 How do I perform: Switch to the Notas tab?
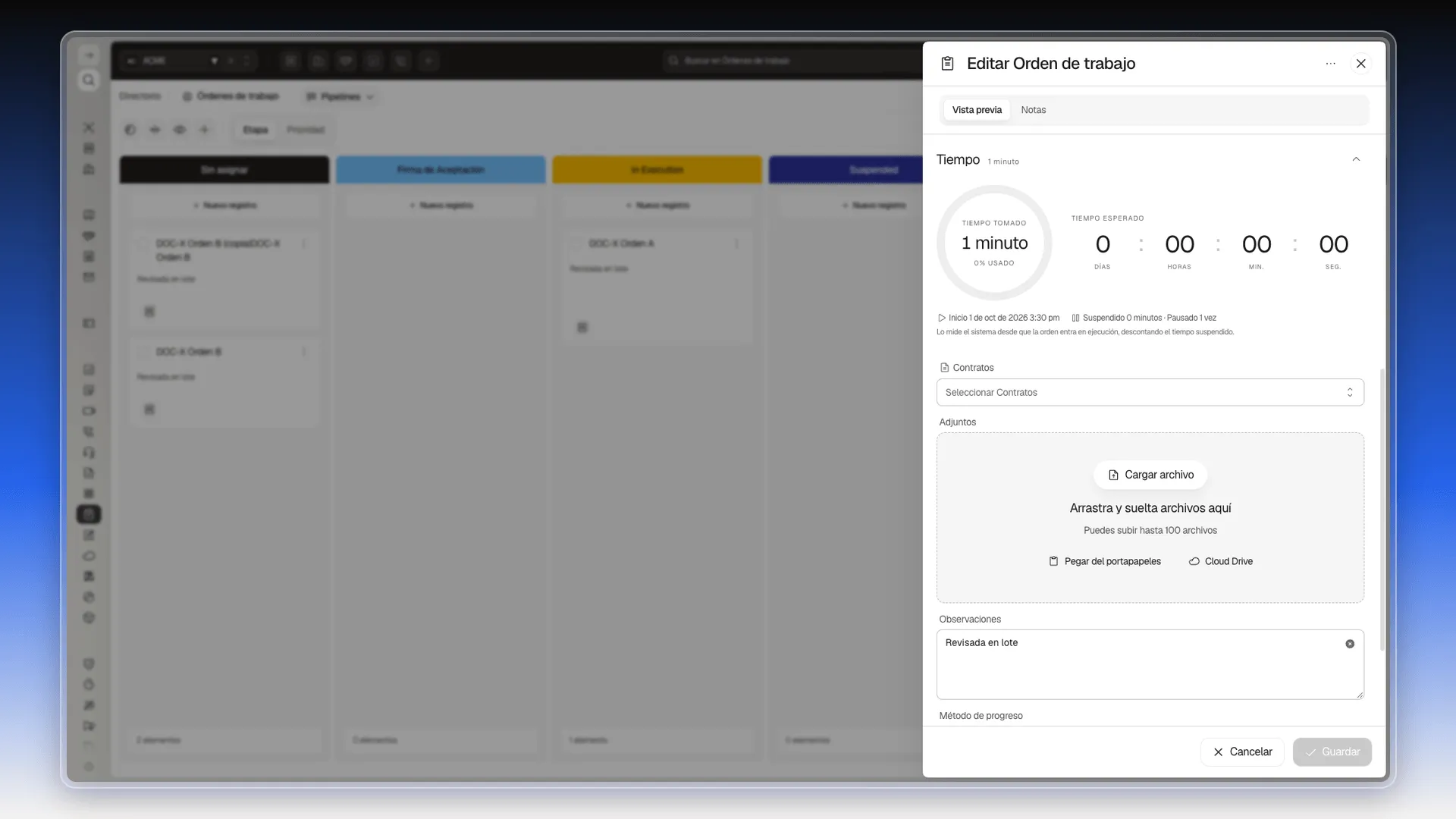(x=1033, y=110)
